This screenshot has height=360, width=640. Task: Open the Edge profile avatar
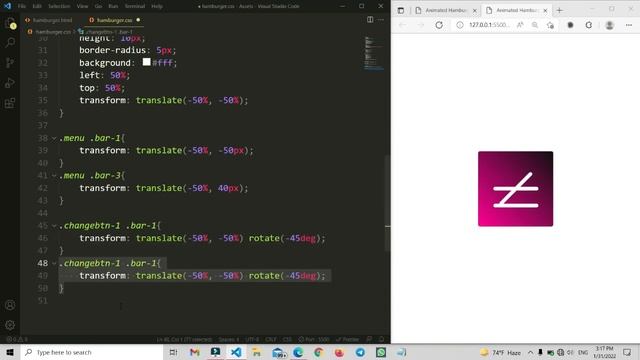pos(609,25)
